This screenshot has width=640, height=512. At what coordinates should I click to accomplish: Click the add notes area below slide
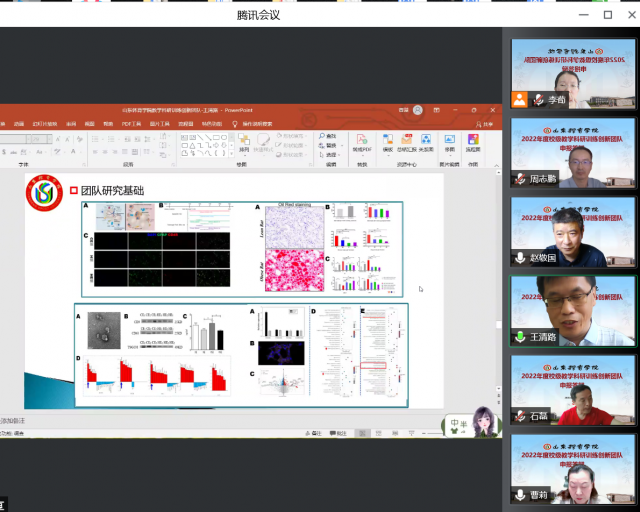200,422
